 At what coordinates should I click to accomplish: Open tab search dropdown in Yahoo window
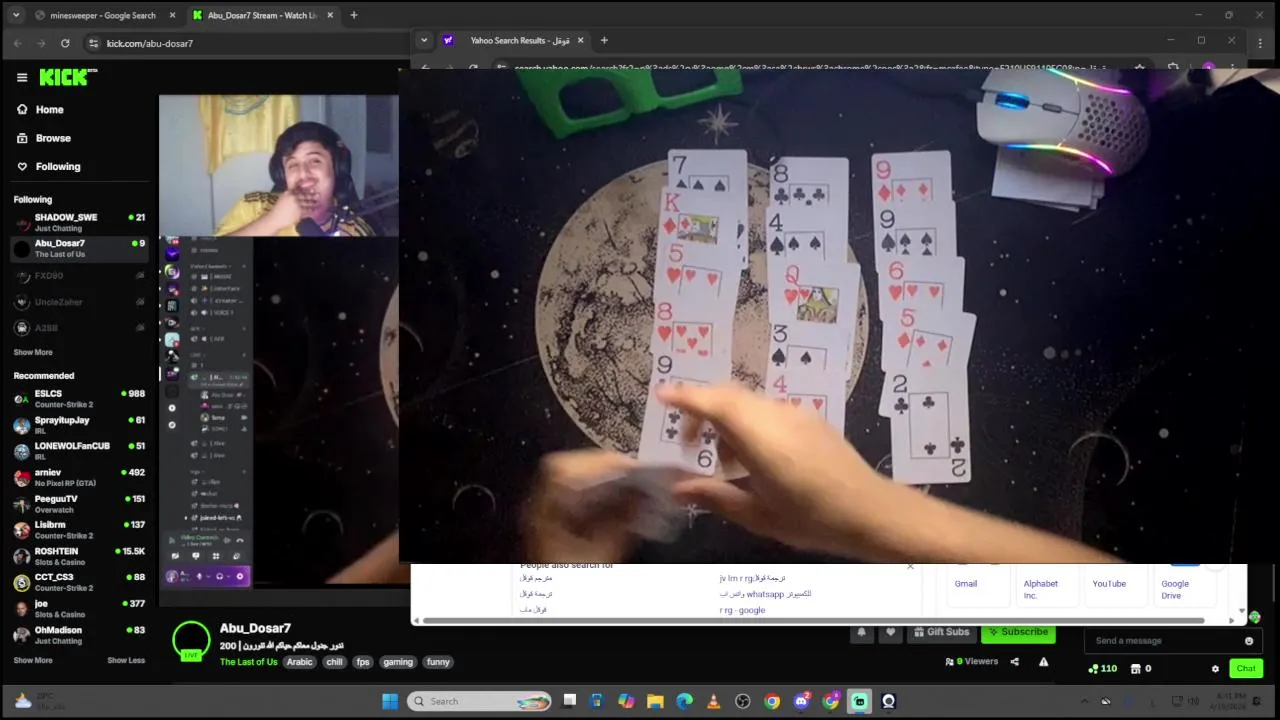(424, 40)
